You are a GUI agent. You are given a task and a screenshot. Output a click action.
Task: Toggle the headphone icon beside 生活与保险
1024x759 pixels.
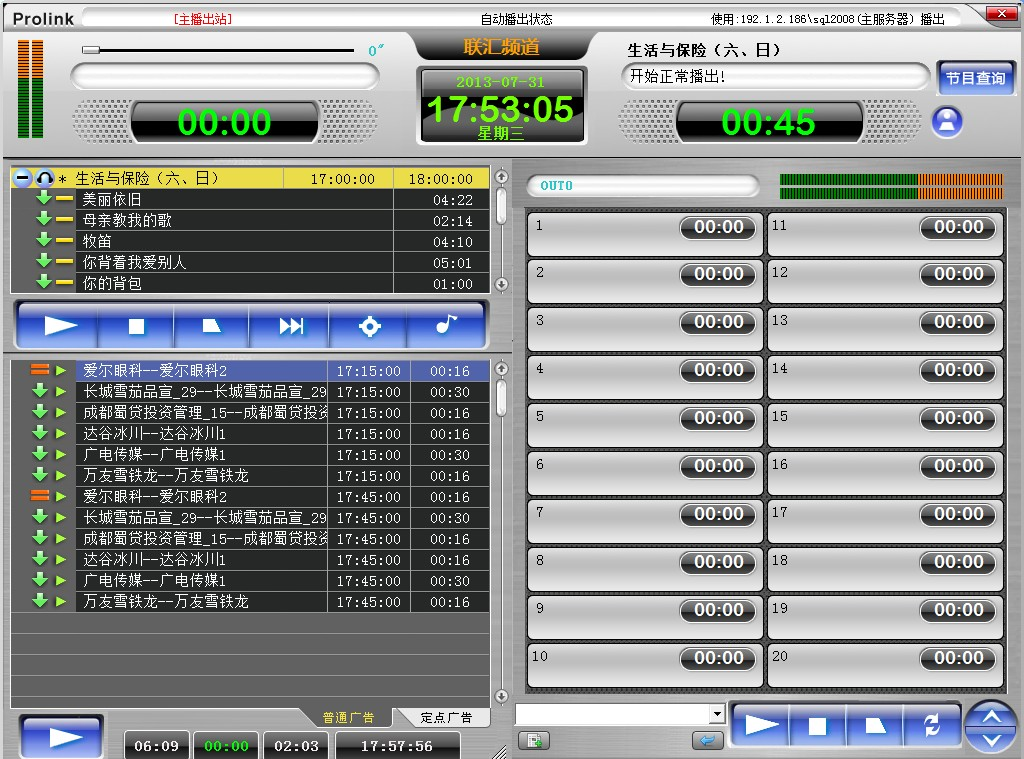click(45, 179)
